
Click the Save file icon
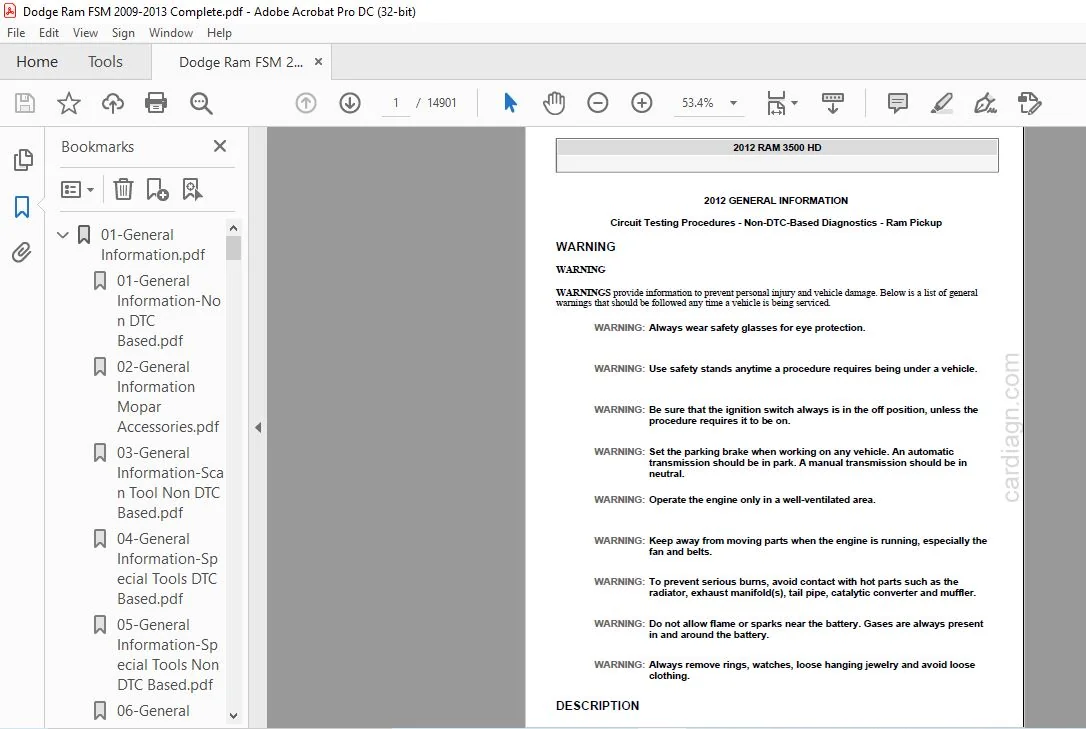click(25, 103)
